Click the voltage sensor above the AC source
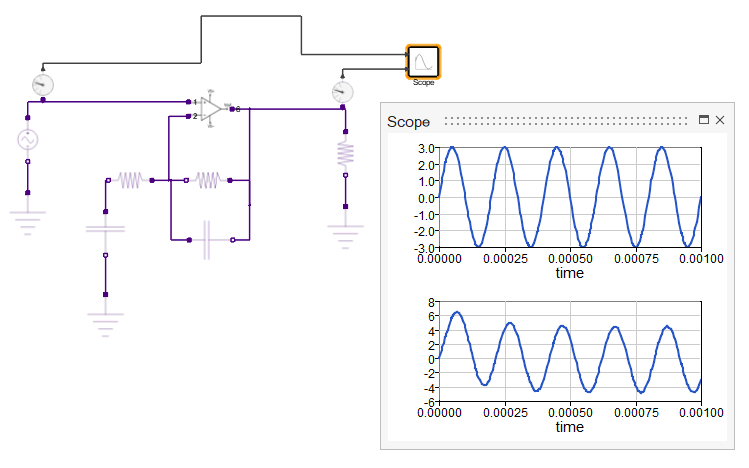The height and width of the screenshot is (468, 749). pyautogui.click(x=42, y=85)
